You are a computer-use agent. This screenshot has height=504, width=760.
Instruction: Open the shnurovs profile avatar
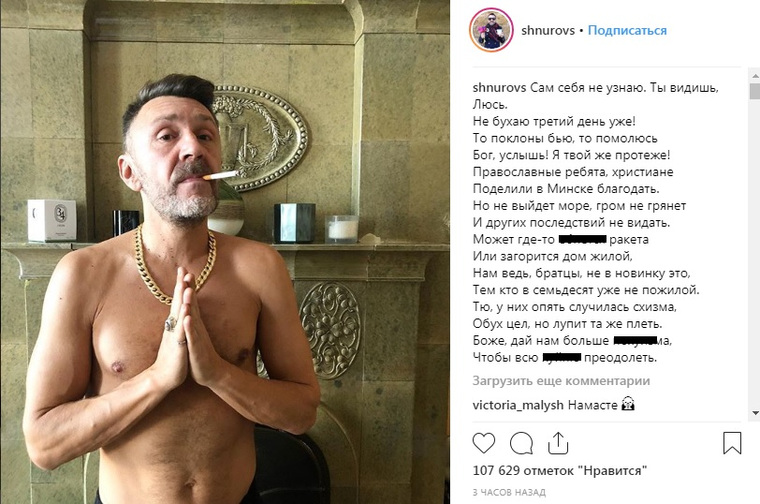click(x=491, y=30)
